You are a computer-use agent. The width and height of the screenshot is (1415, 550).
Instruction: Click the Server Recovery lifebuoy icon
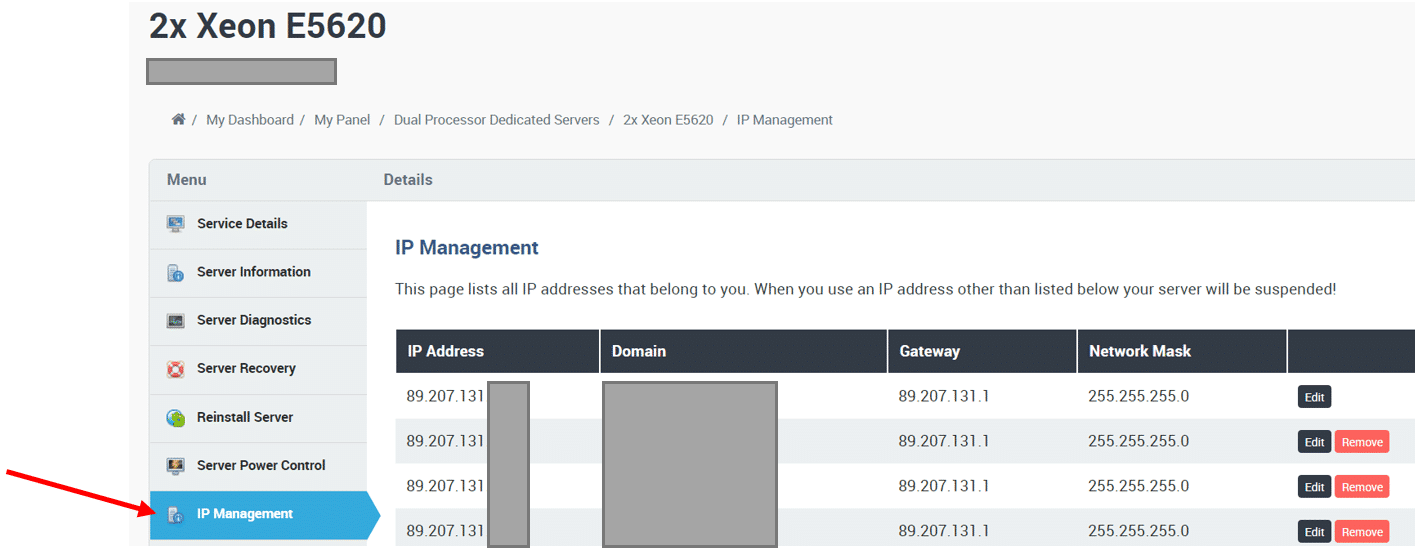(x=176, y=369)
